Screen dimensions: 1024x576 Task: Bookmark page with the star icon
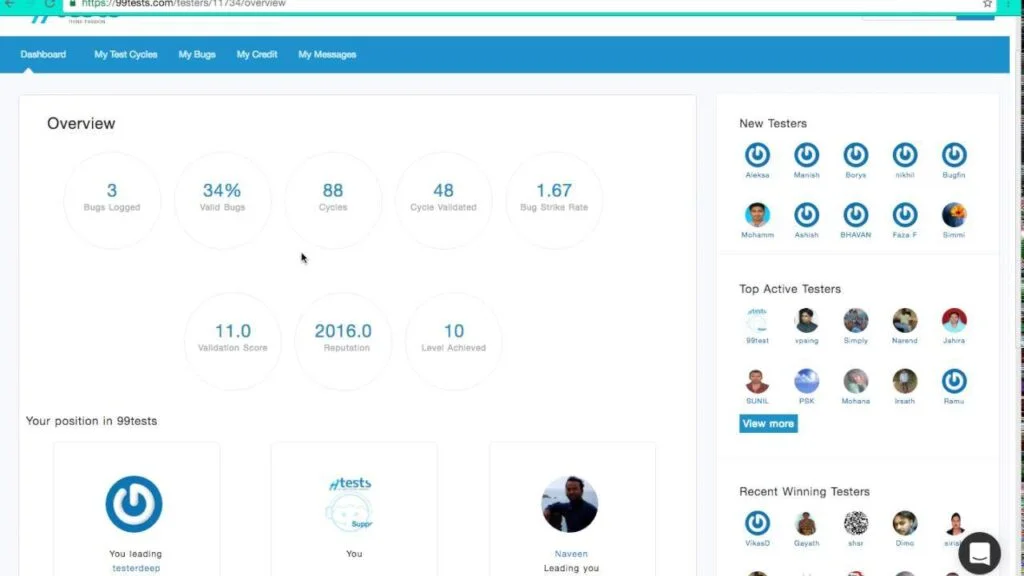pyautogui.click(x=987, y=4)
